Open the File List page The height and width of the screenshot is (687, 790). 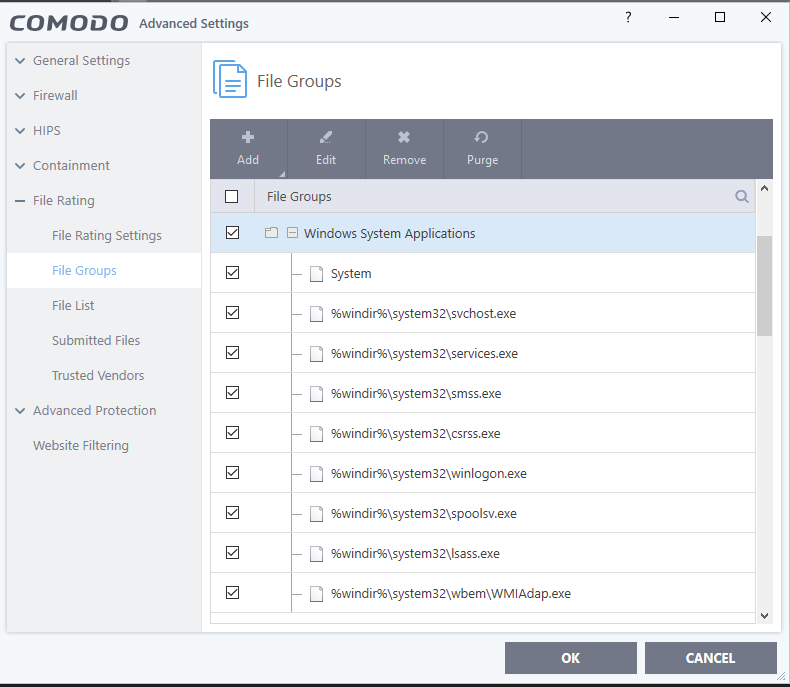(73, 306)
